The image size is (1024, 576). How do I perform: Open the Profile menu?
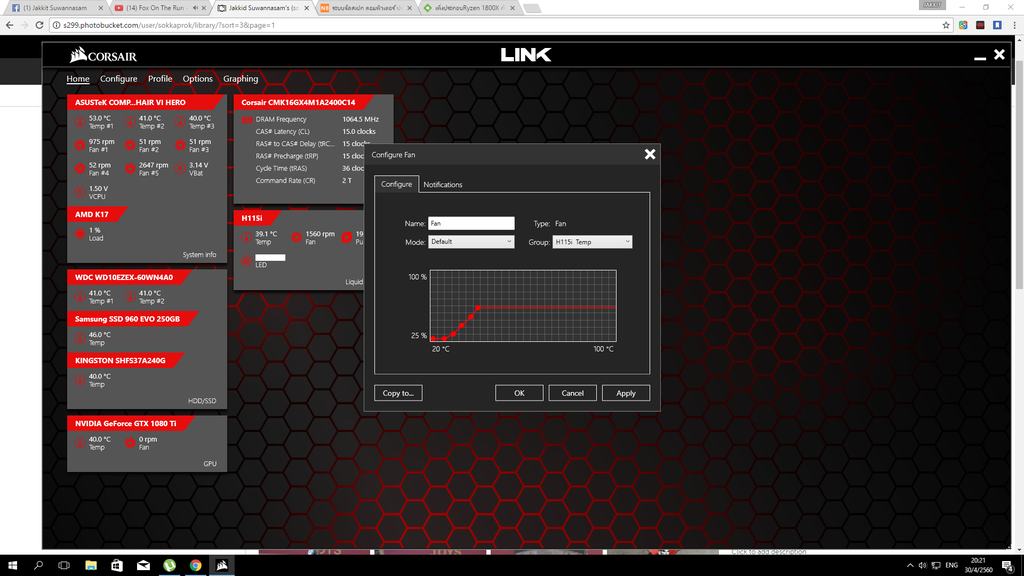click(x=160, y=79)
